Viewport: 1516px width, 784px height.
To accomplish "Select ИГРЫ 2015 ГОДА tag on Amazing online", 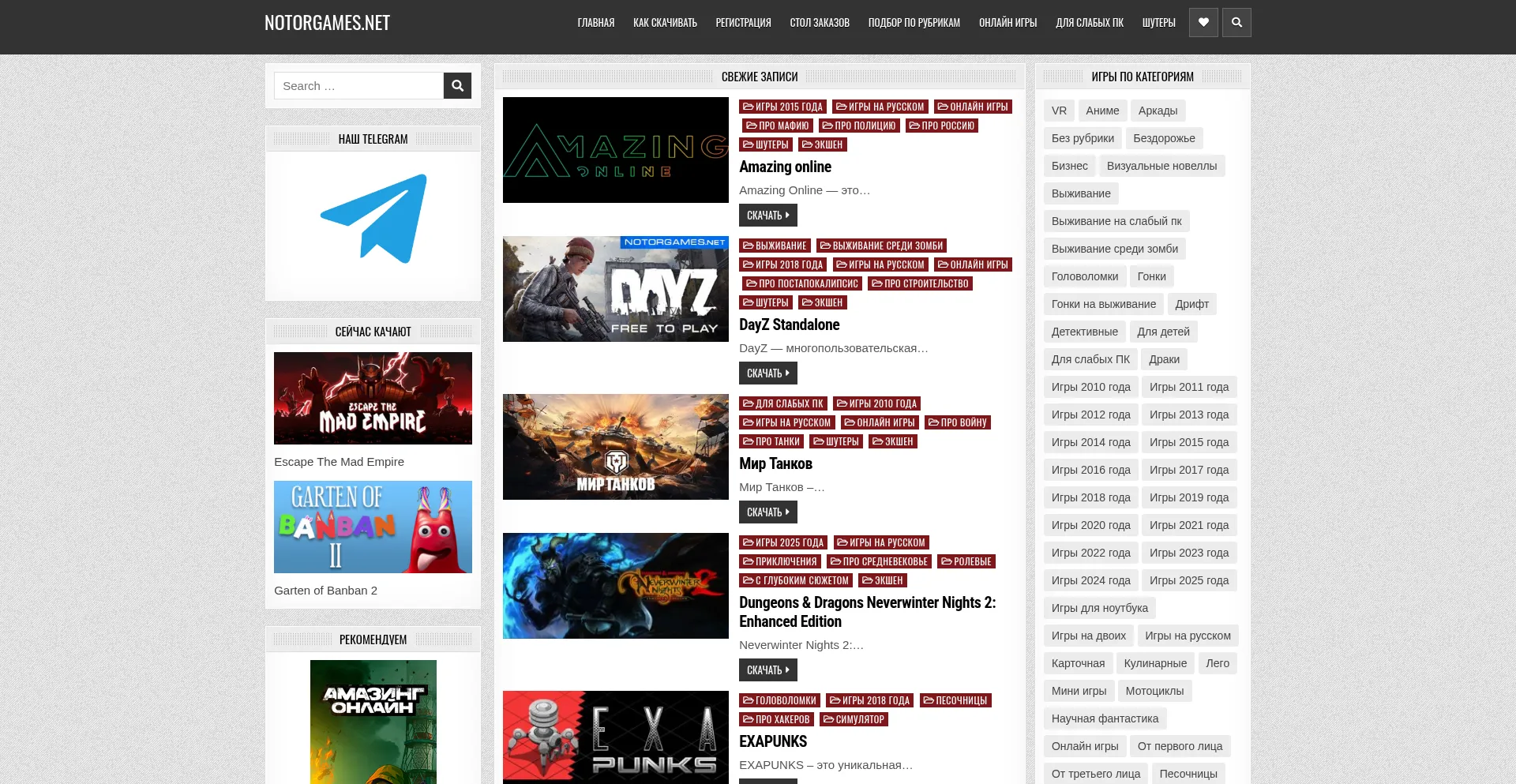I will [x=782, y=107].
